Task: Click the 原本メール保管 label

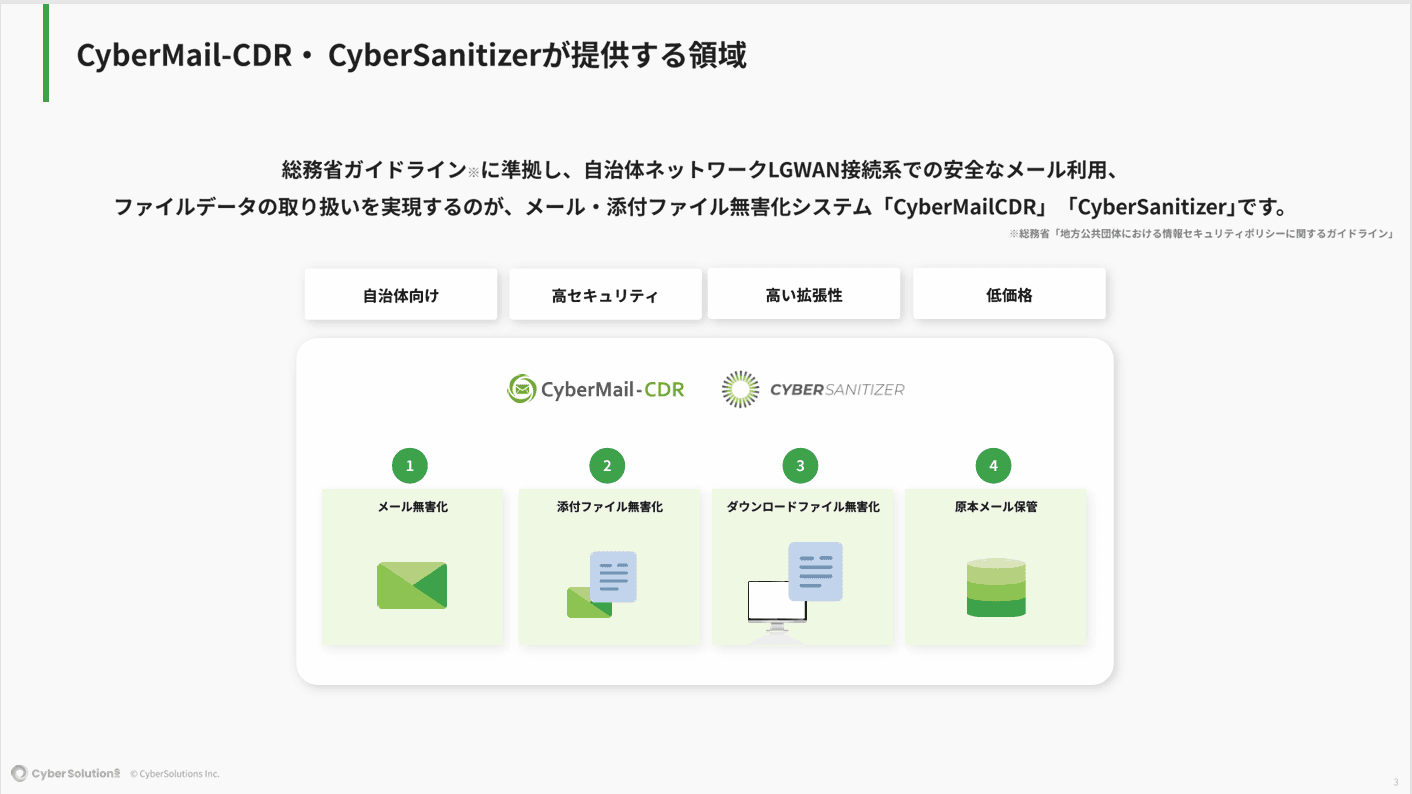Action: click(996, 507)
